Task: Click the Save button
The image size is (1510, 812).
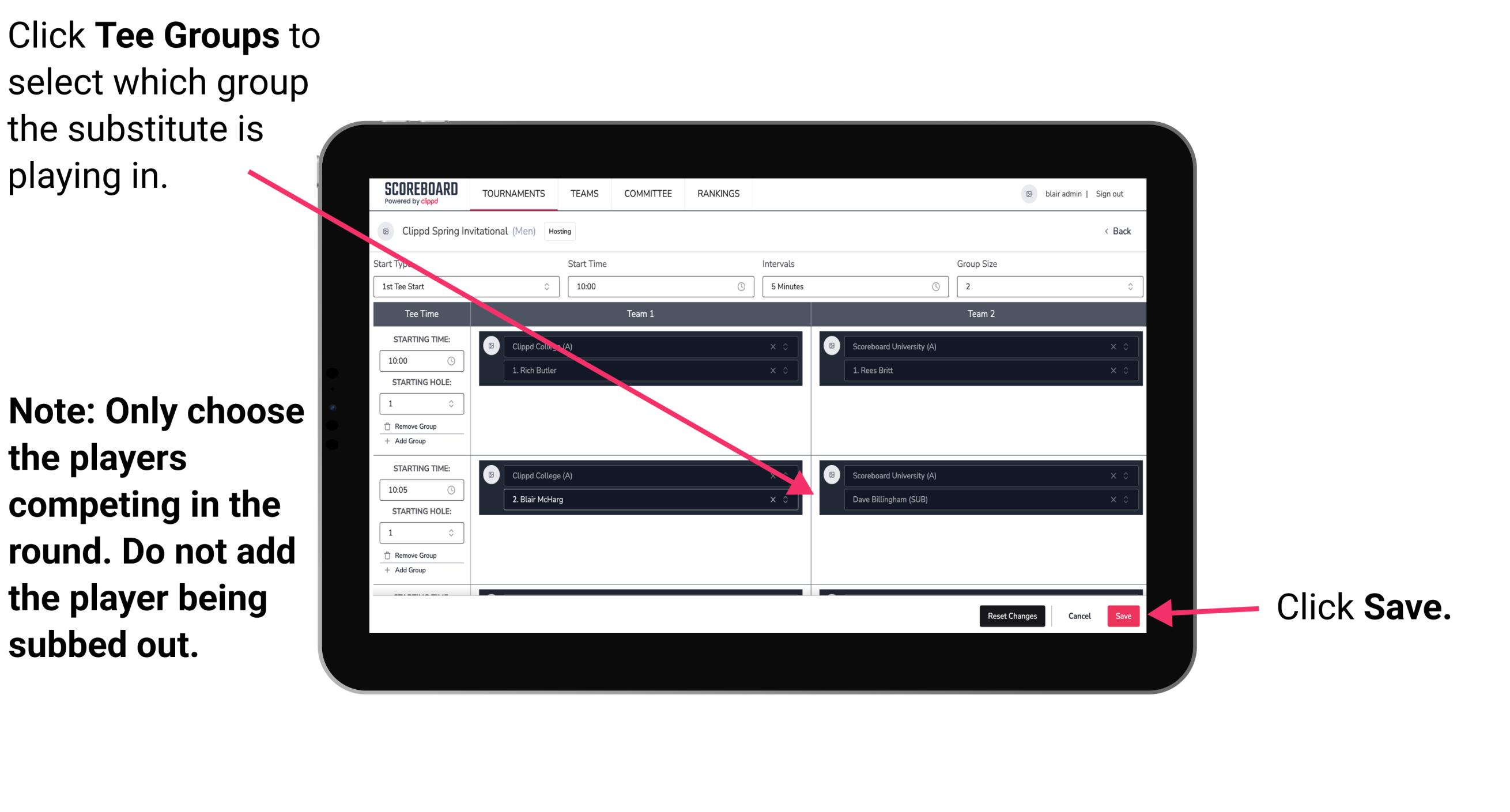Action: [x=1124, y=615]
